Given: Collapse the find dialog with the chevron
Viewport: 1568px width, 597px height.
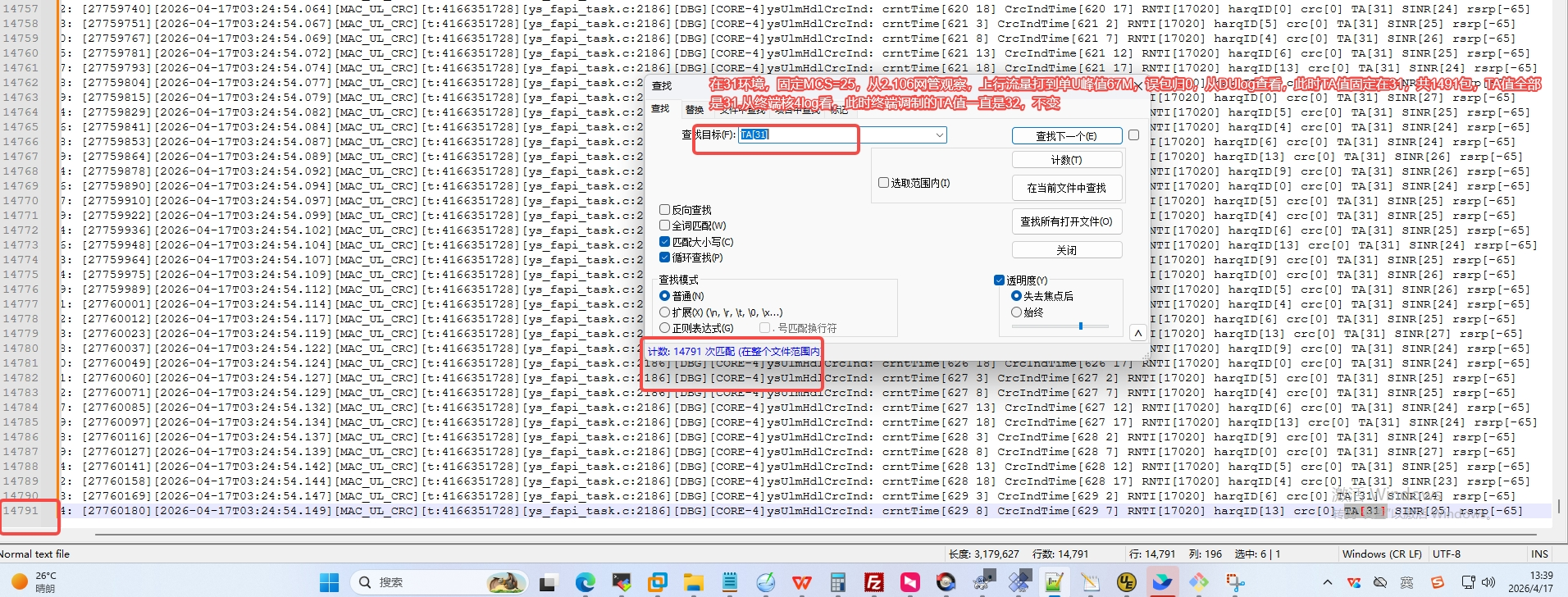Looking at the screenshot, I should click(x=1137, y=333).
